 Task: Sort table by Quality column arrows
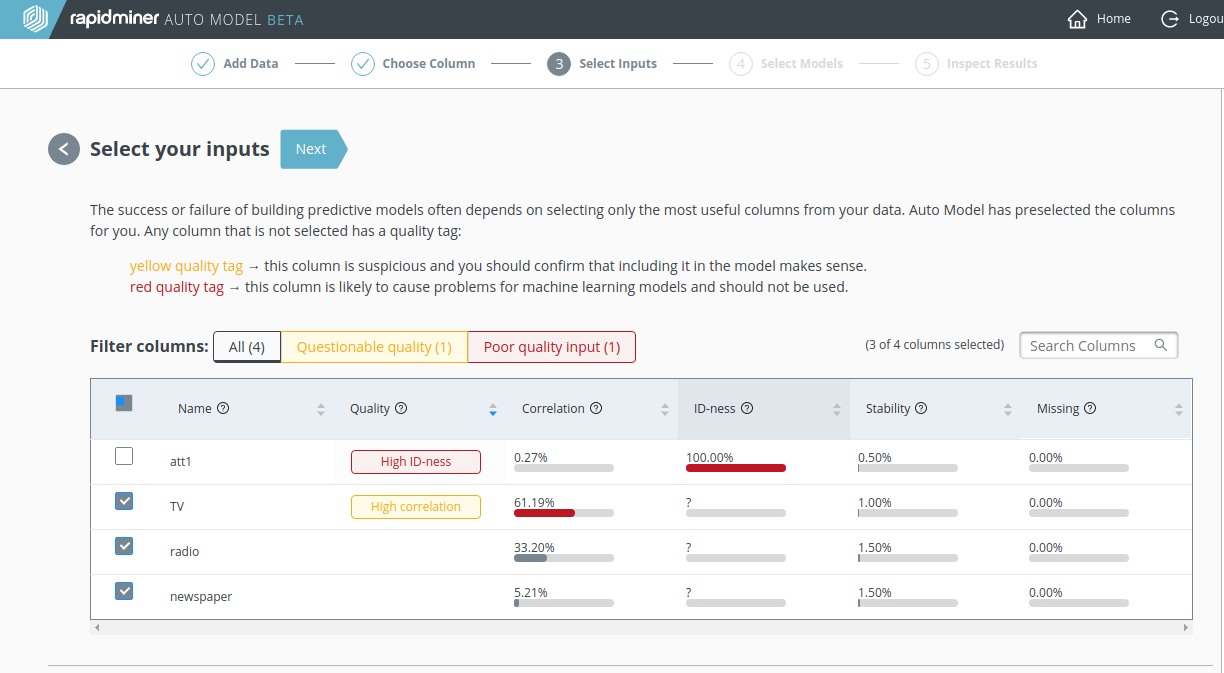[x=492, y=409]
